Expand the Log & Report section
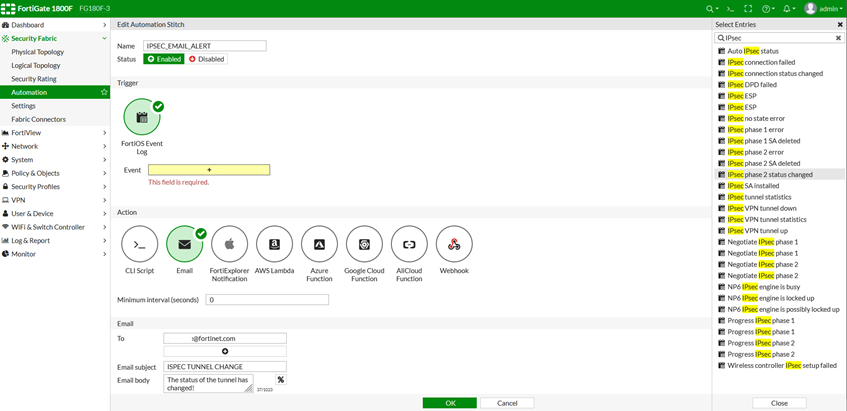This screenshot has width=847, height=411. (55, 240)
